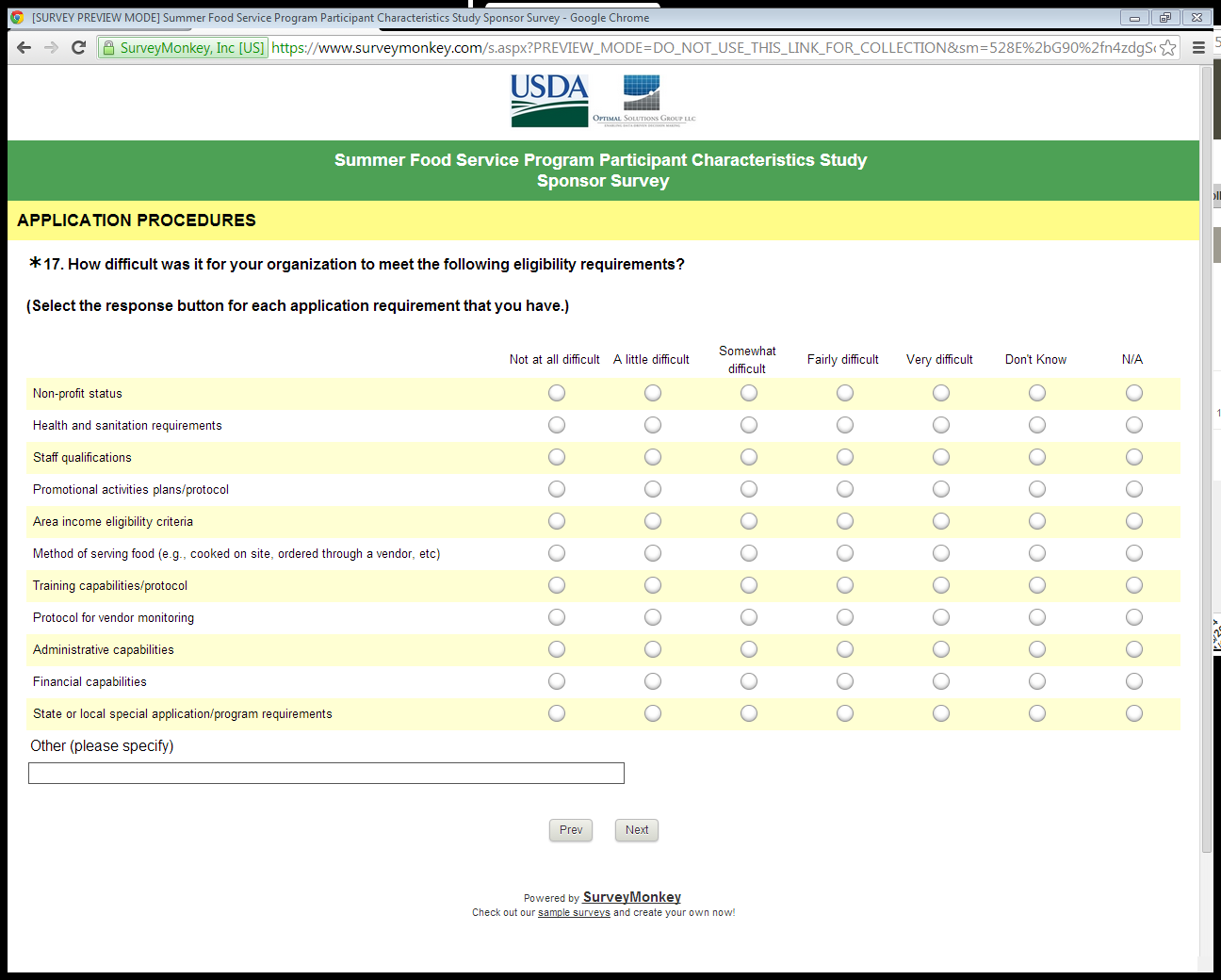Pick 'Don't Know' for Area income eligibility criteria

point(1037,521)
